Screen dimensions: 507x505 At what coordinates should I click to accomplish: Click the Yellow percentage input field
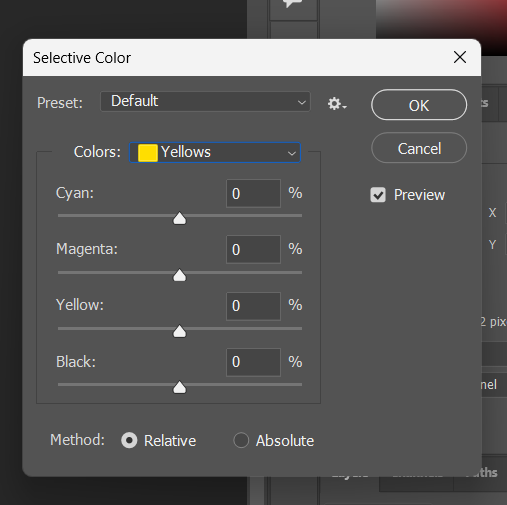[x=253, y=306]
